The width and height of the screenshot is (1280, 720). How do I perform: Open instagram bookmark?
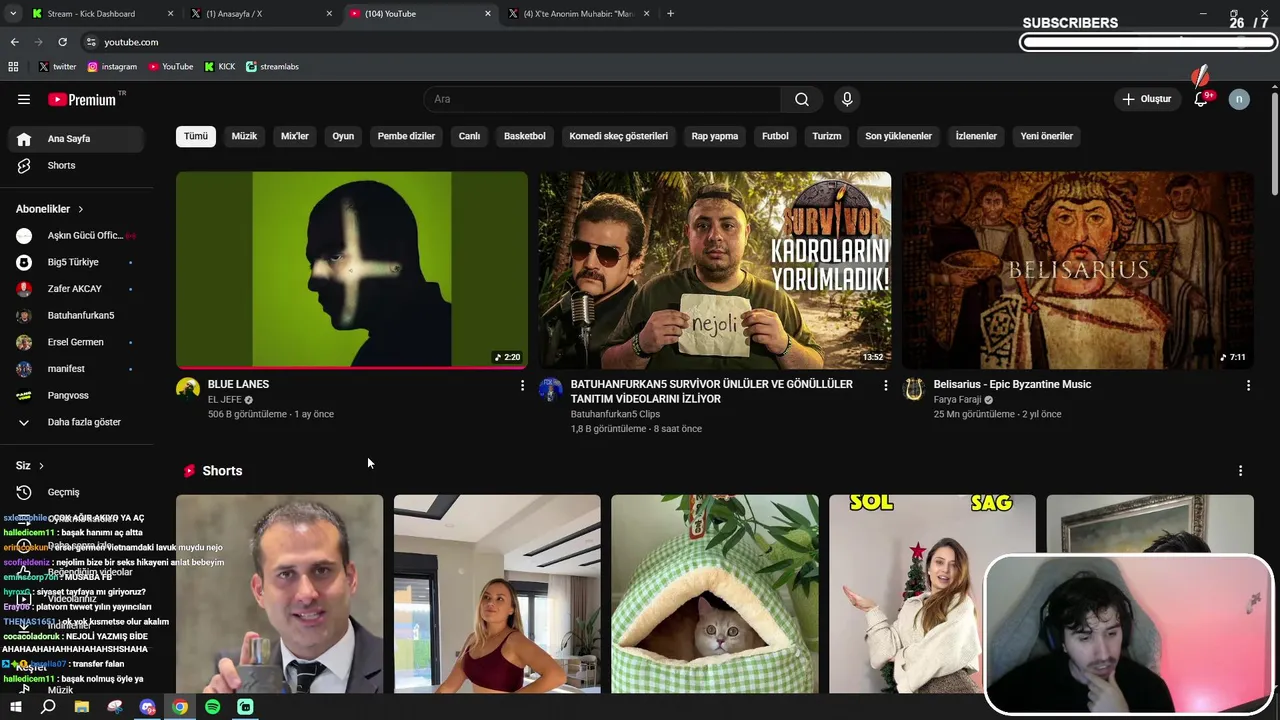tap(112, 67)
